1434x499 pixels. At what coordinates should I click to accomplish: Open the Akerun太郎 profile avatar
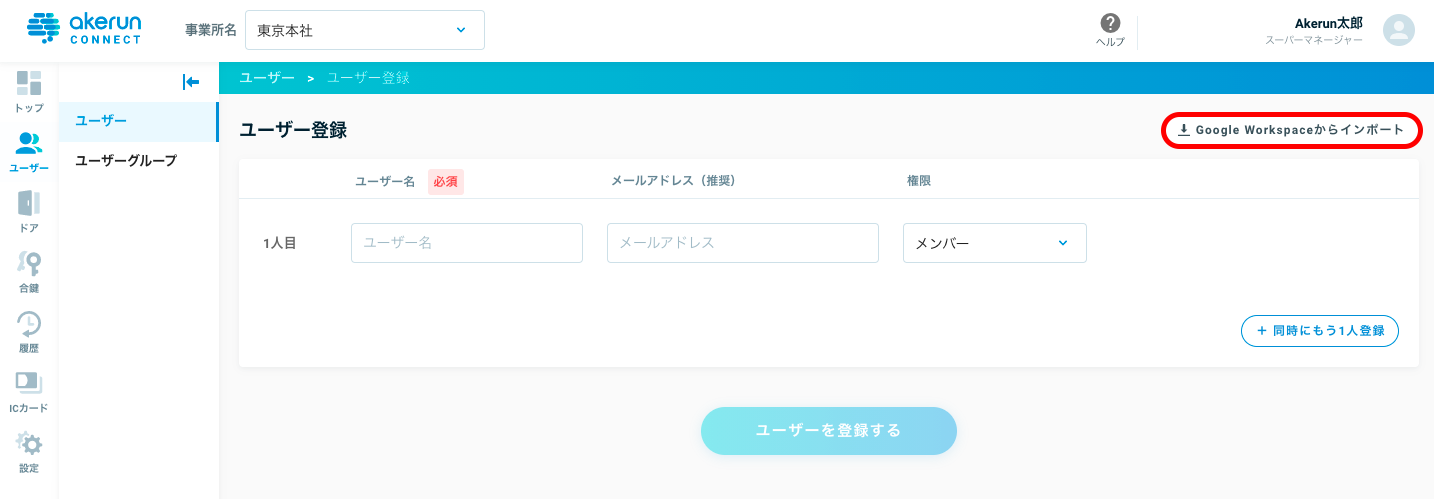point(1399,30)
